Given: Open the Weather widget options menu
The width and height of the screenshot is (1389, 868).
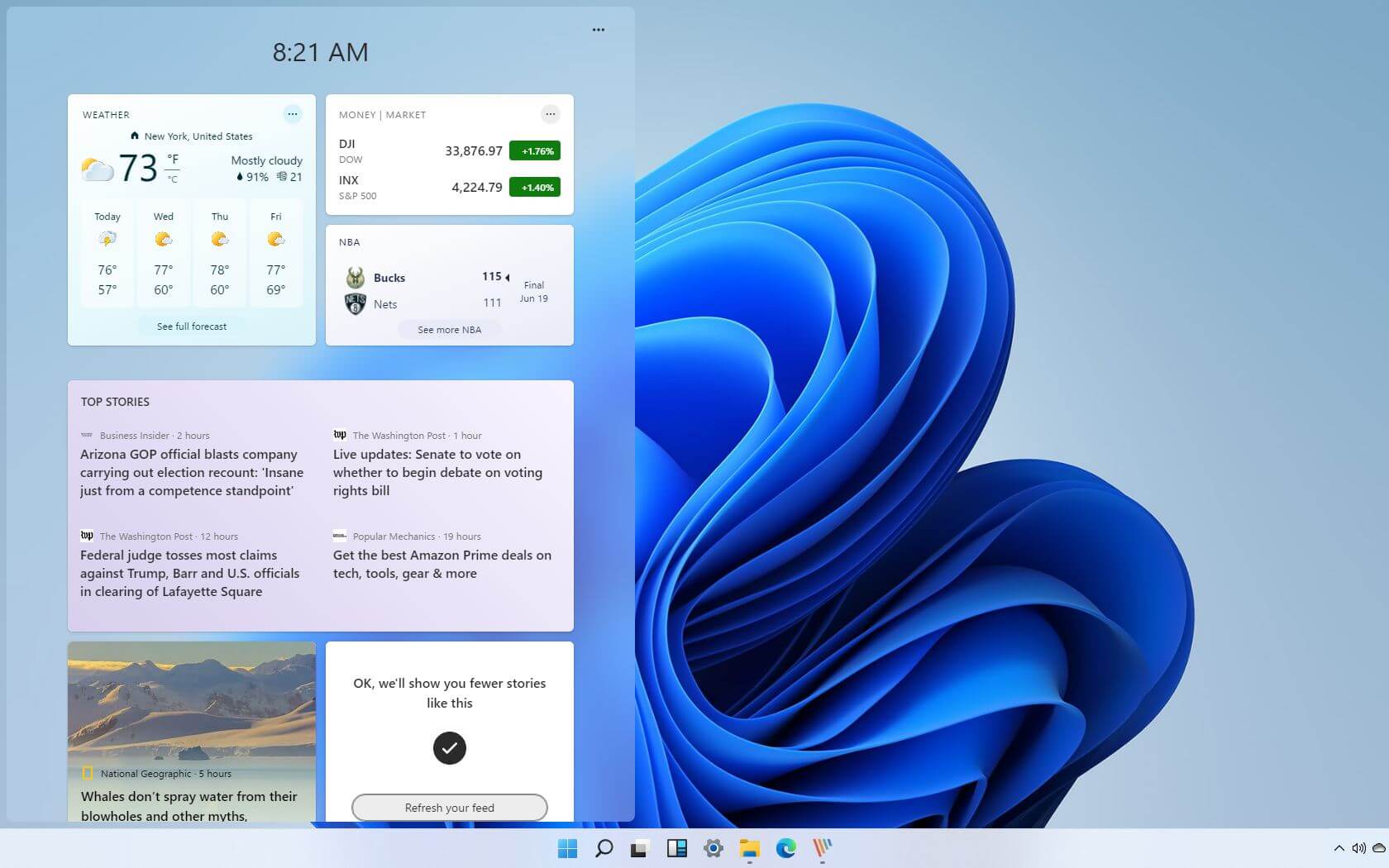Looking at the screenshot, I should (x=292, y=114).
